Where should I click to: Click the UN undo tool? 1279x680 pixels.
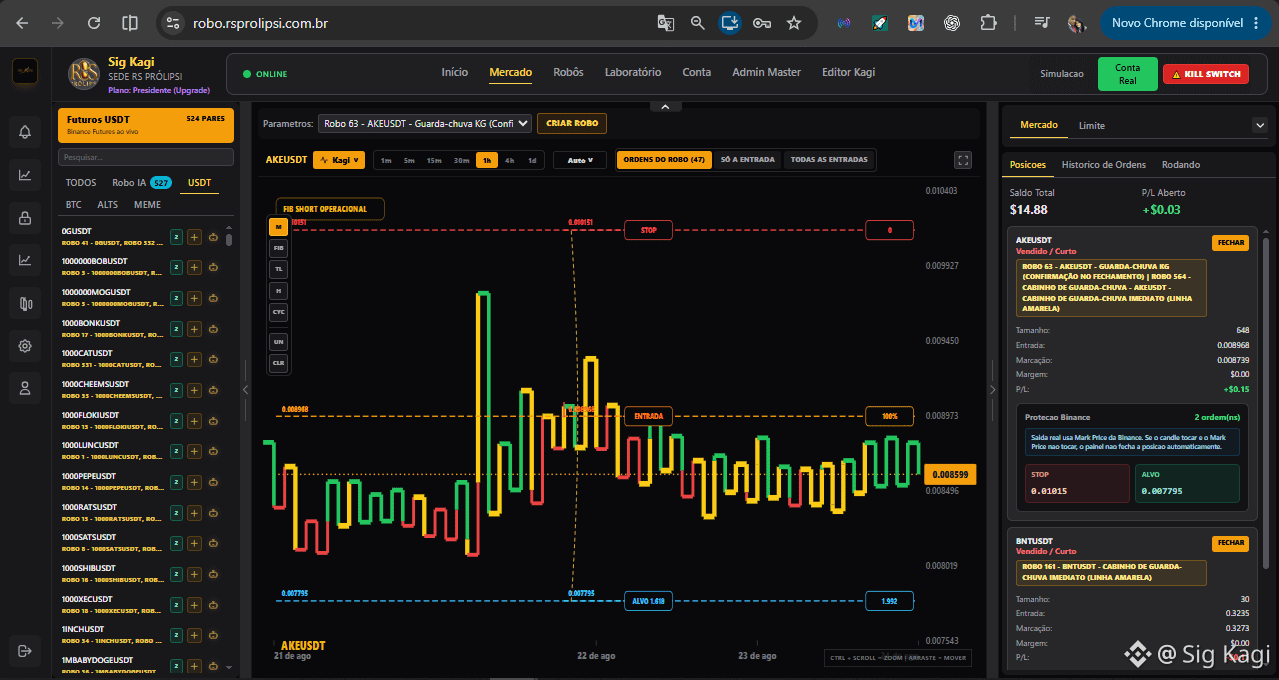pos(279,342)
